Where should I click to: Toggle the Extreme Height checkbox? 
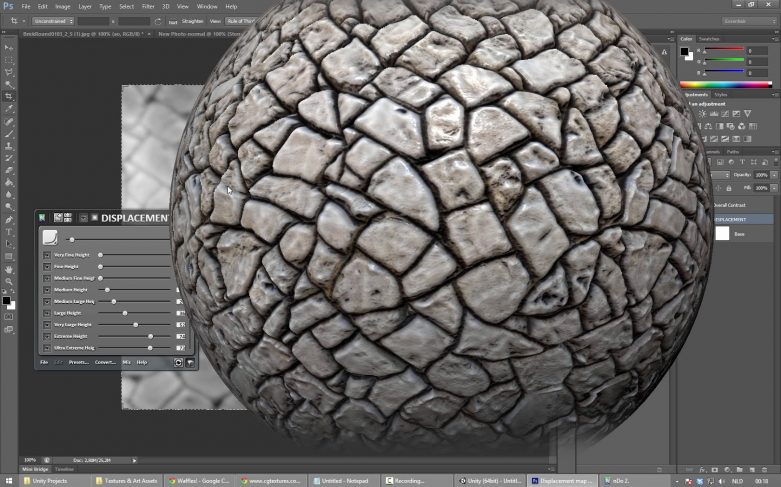point(47,337)
